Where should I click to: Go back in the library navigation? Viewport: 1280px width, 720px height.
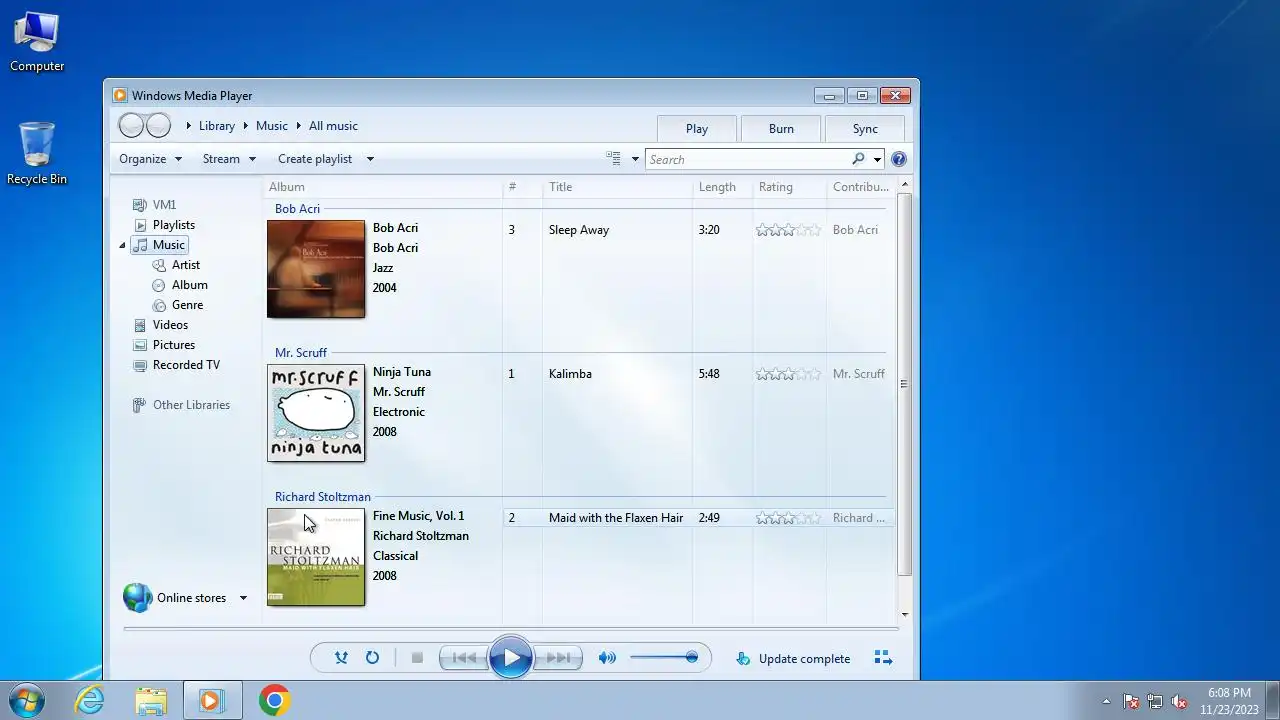pos(131,125)
